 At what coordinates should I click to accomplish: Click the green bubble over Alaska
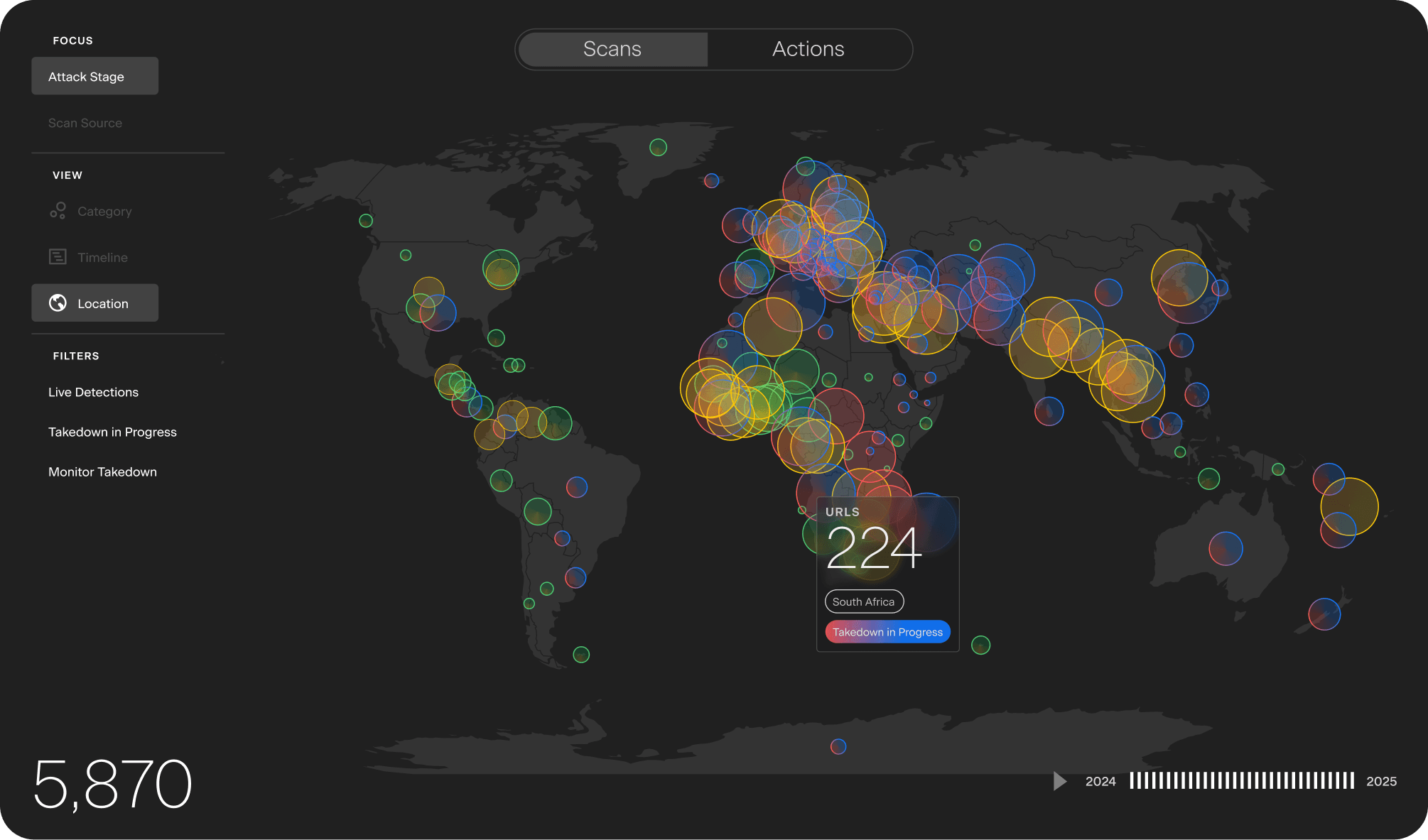366,221
